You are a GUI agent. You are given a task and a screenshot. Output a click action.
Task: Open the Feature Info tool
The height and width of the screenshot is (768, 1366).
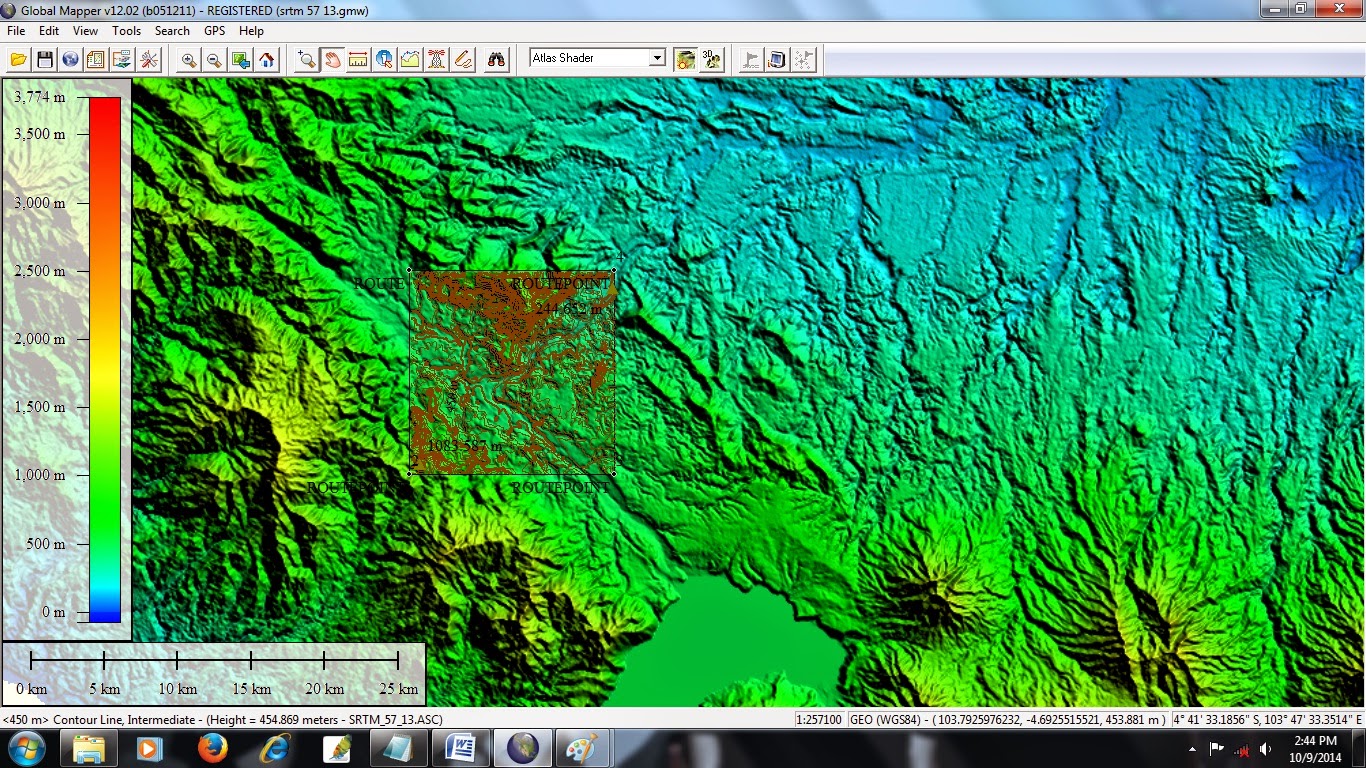point(384,59)
